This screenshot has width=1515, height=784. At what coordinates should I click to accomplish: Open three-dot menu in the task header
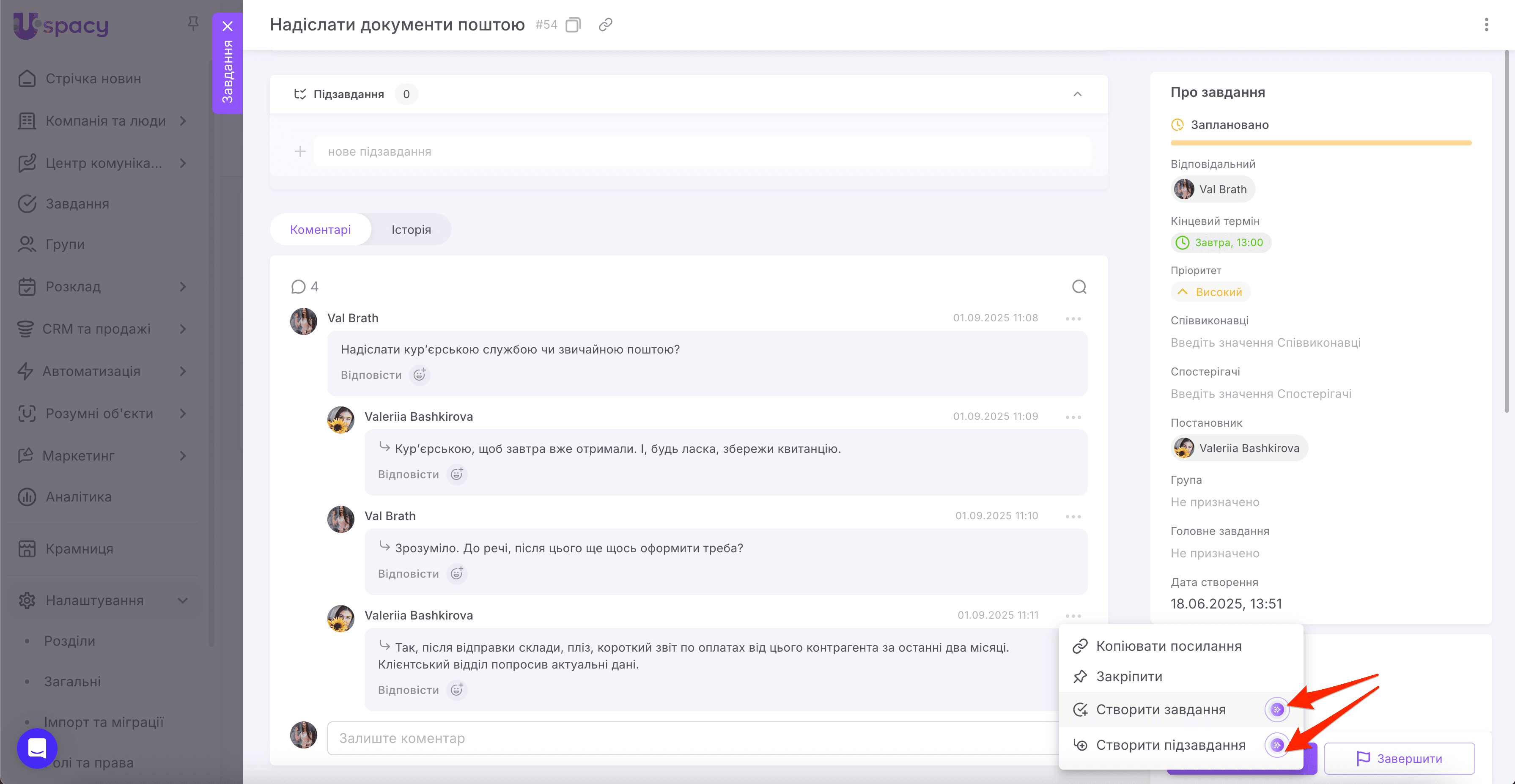[1488, 25]
